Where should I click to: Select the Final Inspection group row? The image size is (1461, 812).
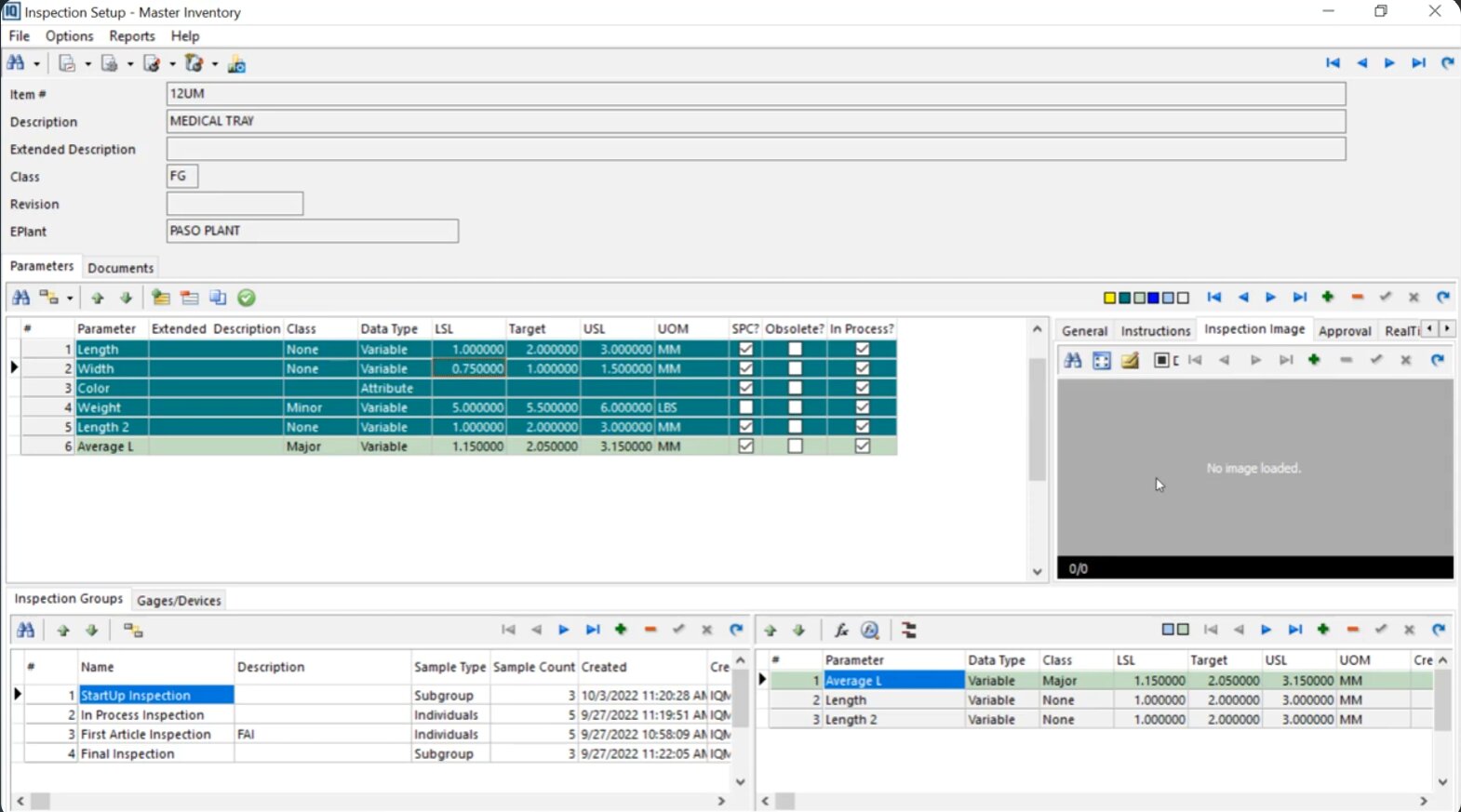point(127,754)
